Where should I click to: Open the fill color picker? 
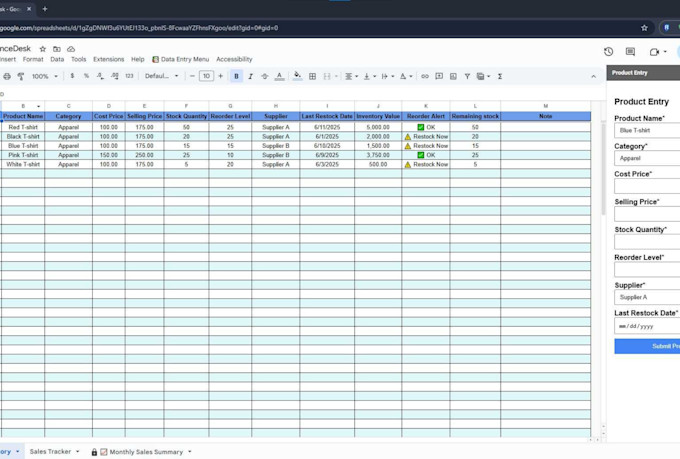pyautogui.click(x=298, y=76)
